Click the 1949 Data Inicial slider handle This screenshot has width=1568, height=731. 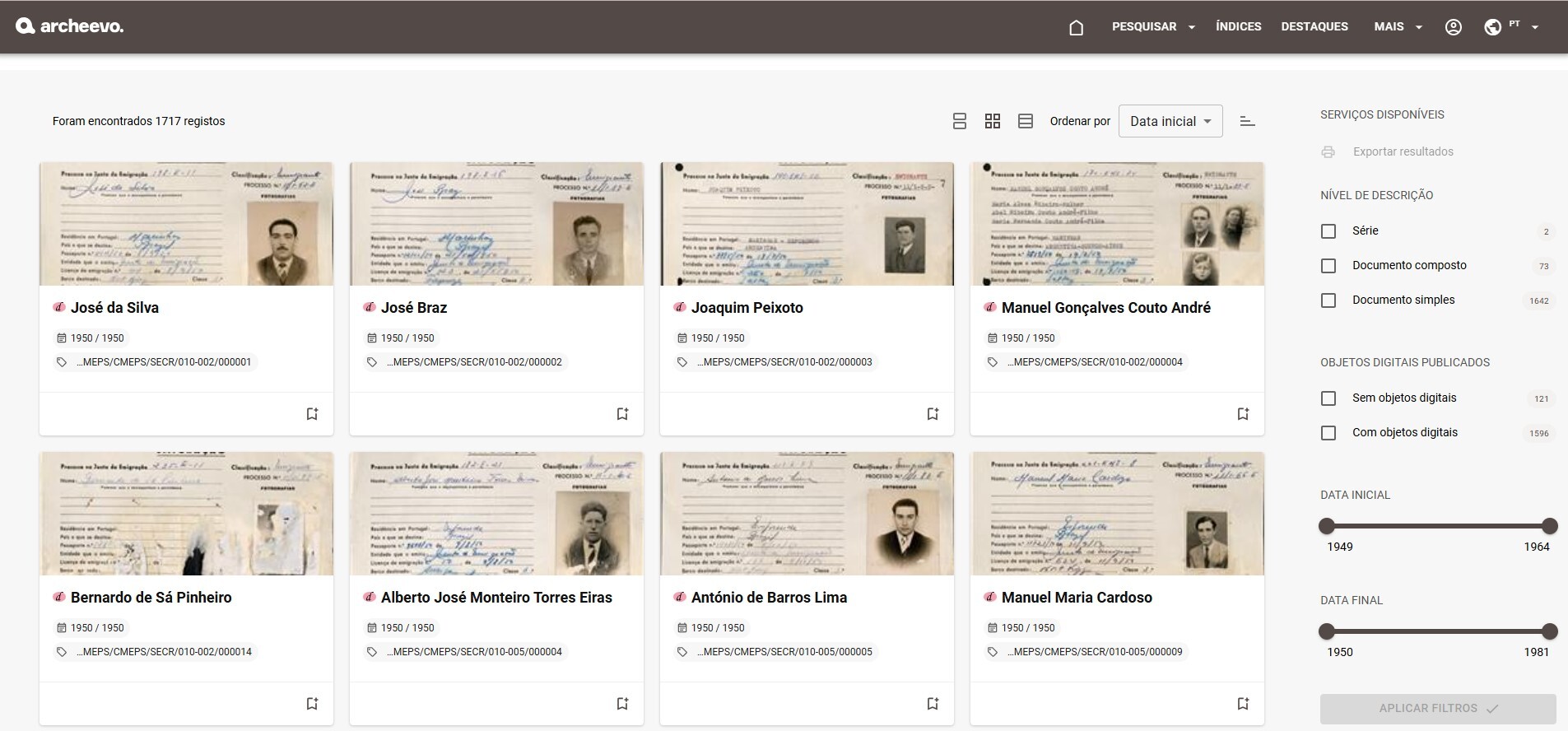(1327, 526)
